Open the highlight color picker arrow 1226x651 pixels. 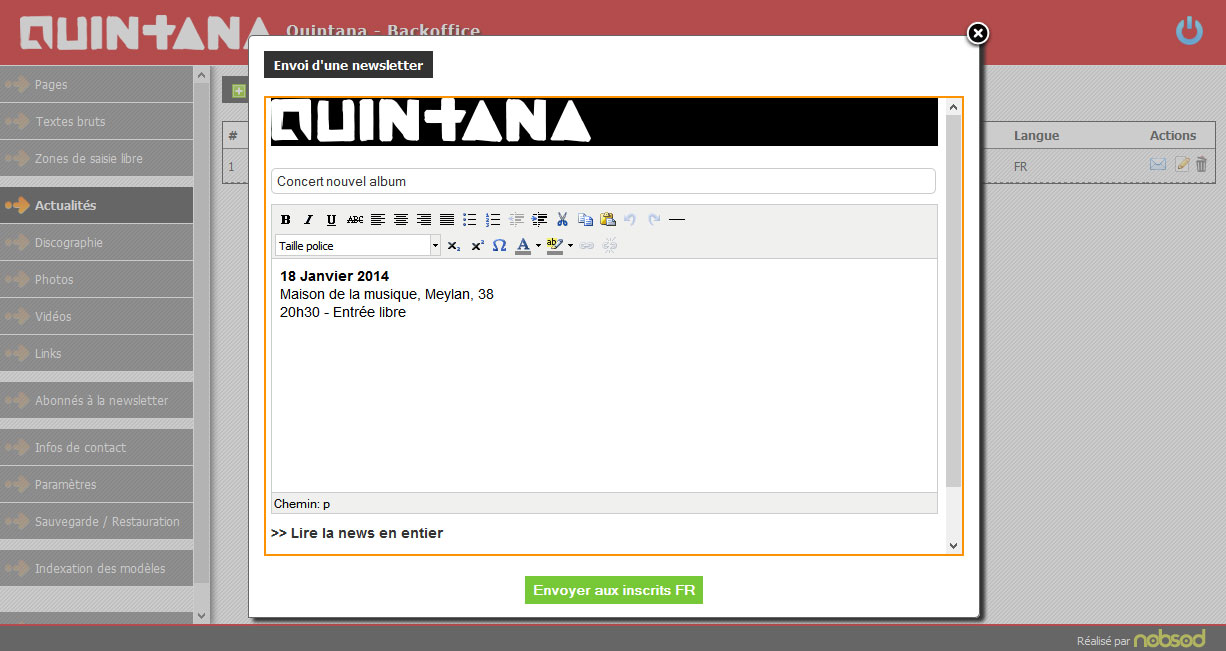(570, 245)
